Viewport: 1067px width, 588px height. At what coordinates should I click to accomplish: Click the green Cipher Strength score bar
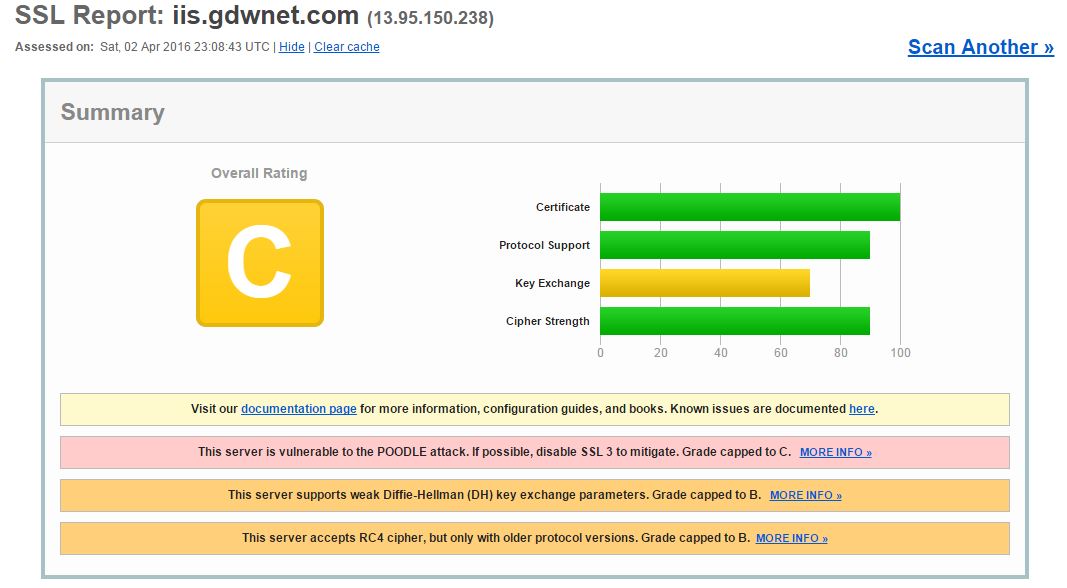coord(735,321)
